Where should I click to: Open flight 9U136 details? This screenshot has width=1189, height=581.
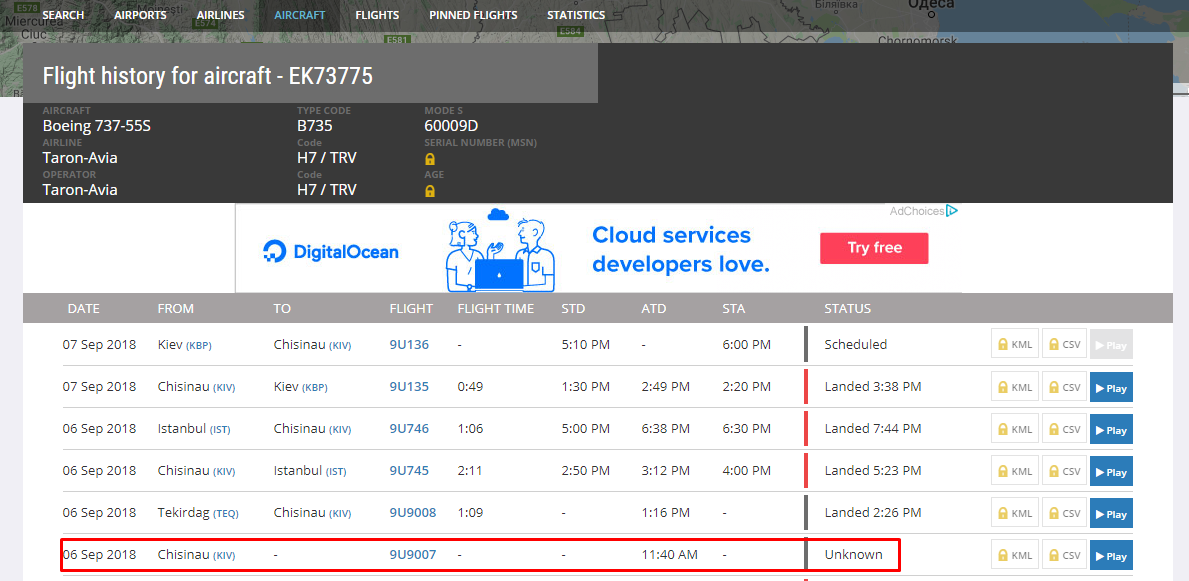click(409, 344)
